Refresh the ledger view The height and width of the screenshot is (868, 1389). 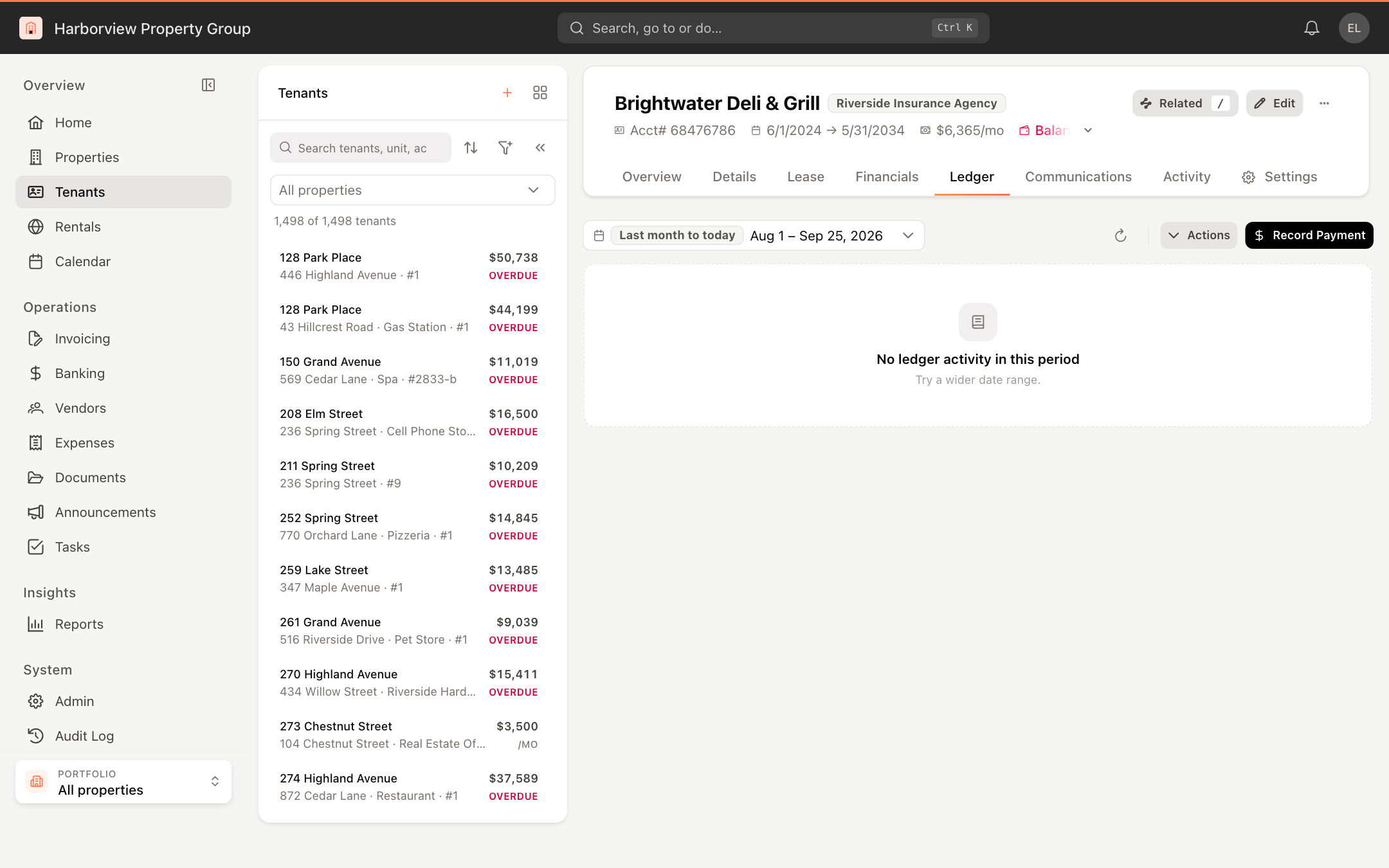click(1120, 235)
